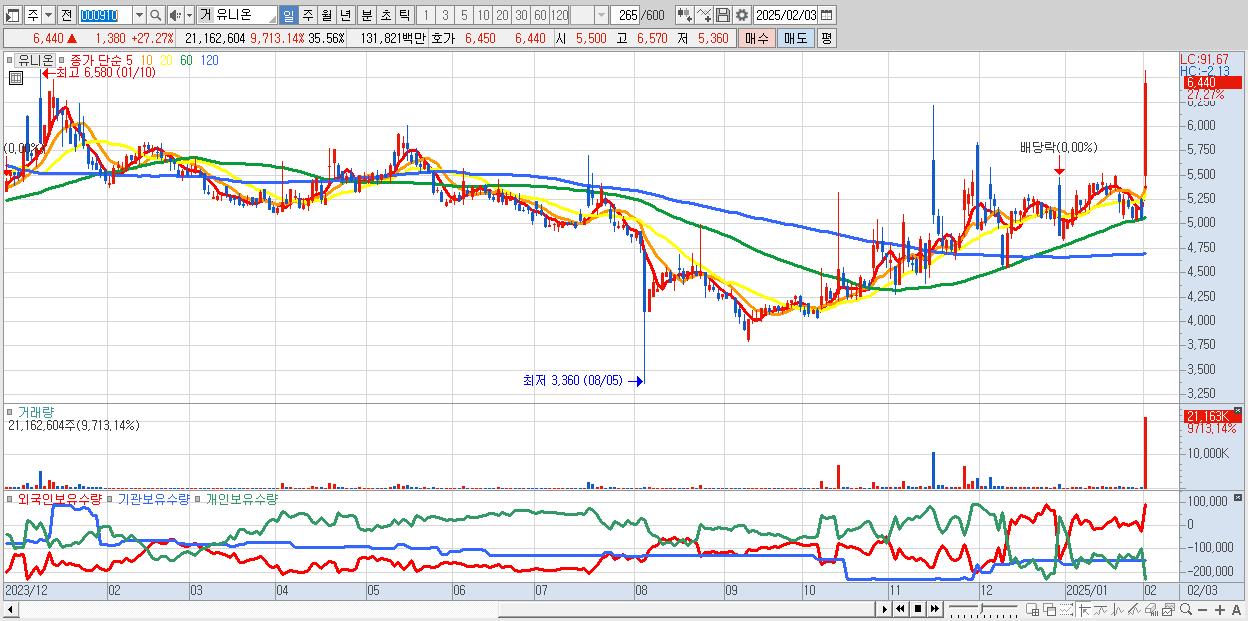Click the continuous query candles icon
Viewport: 1248px width, 621px height.
[685, 15]
